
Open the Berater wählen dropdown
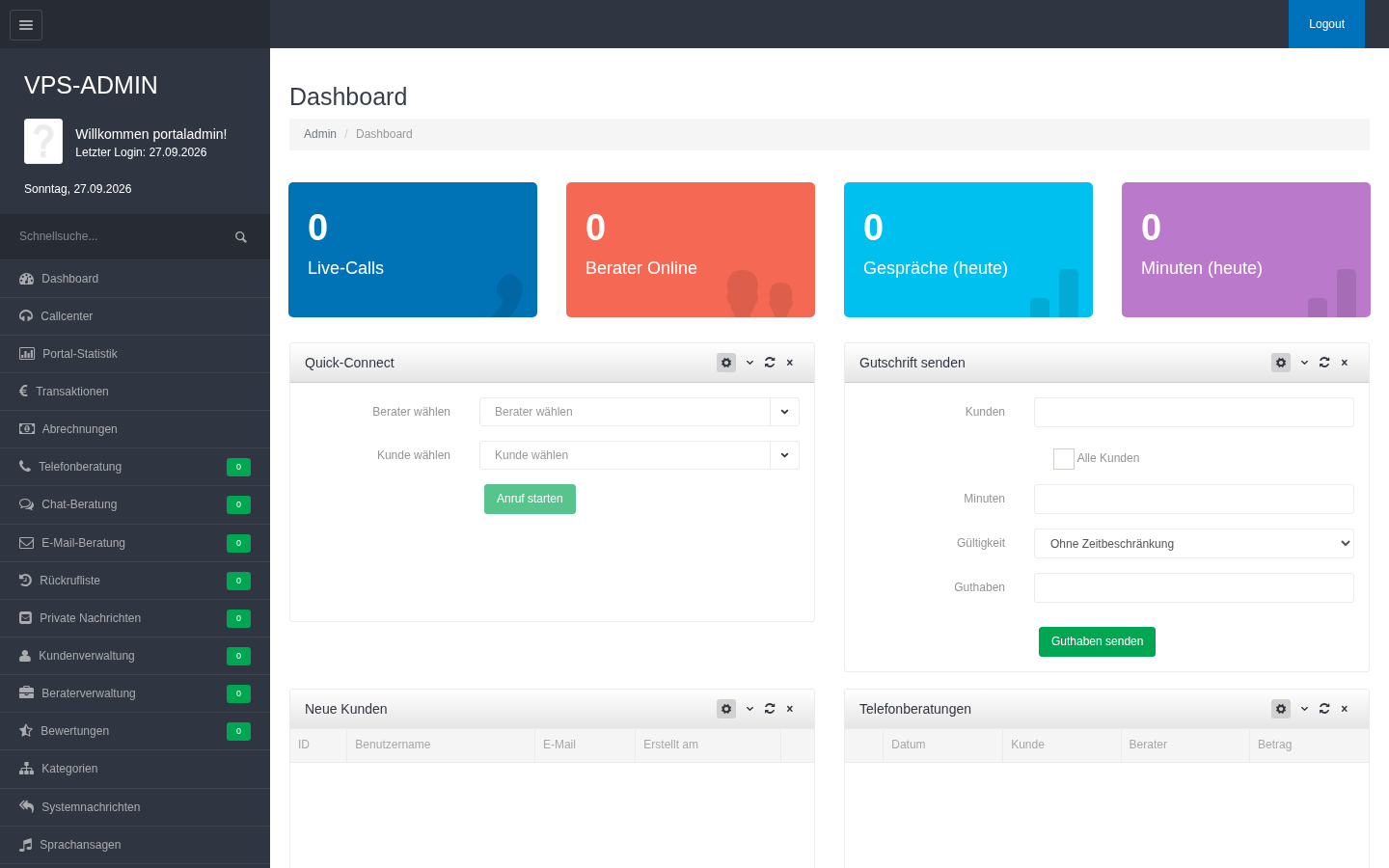click(x=640, y=412)
